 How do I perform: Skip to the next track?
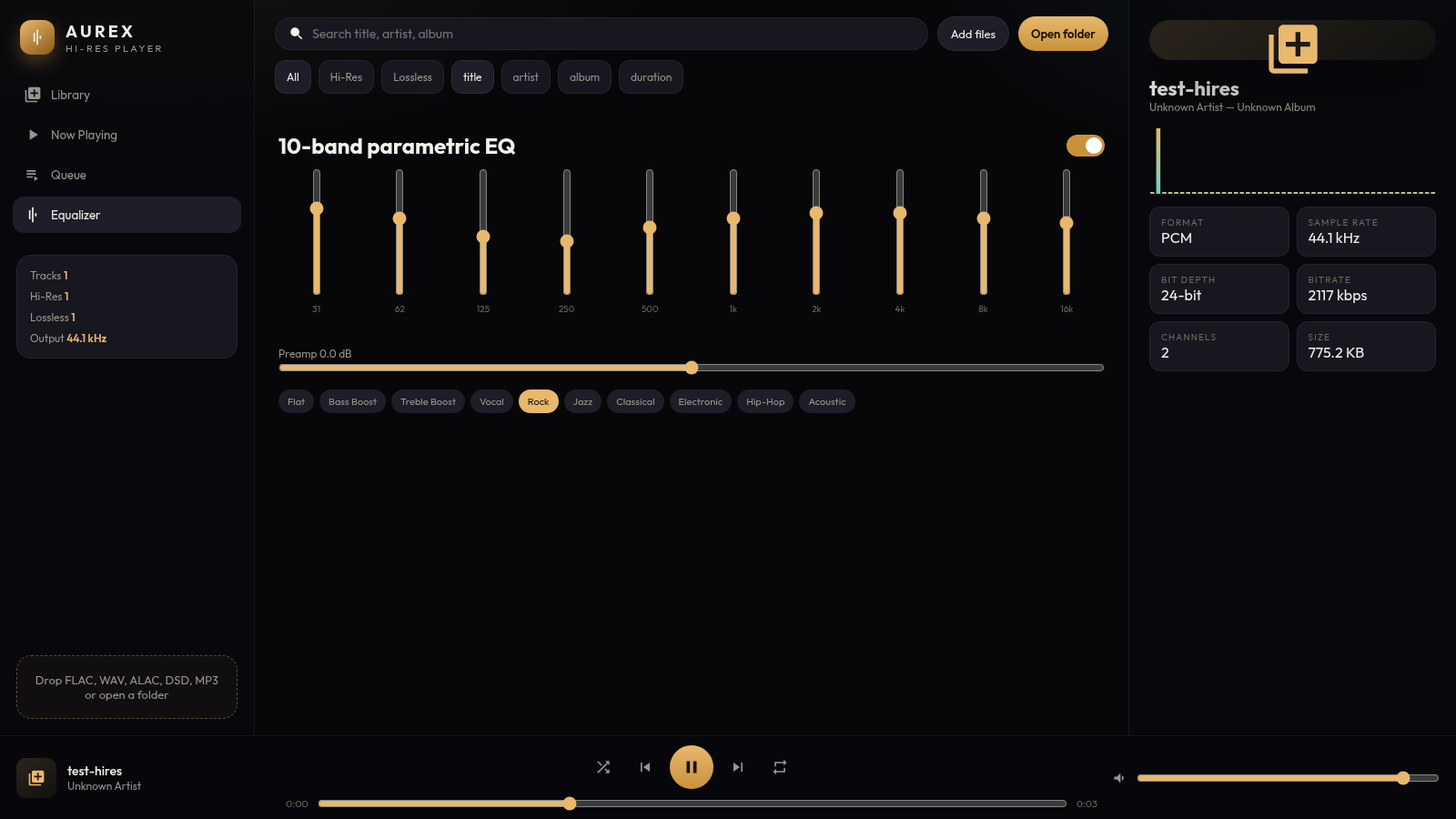tap(738, 767)
